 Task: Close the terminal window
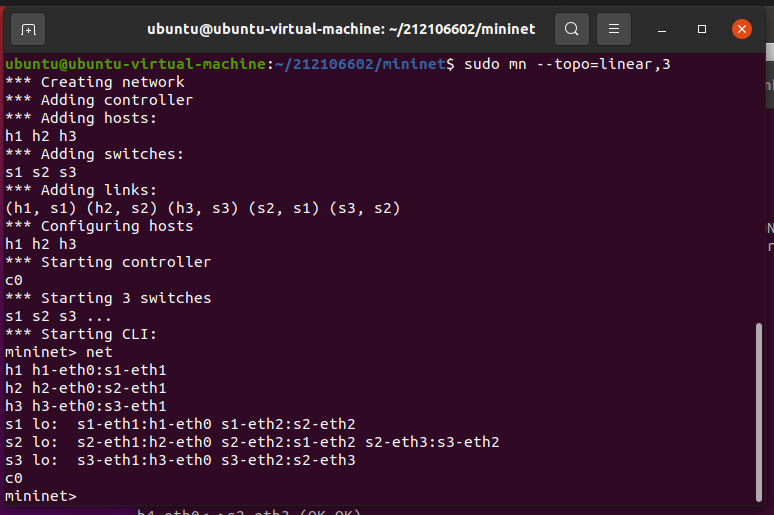point(741,29)
